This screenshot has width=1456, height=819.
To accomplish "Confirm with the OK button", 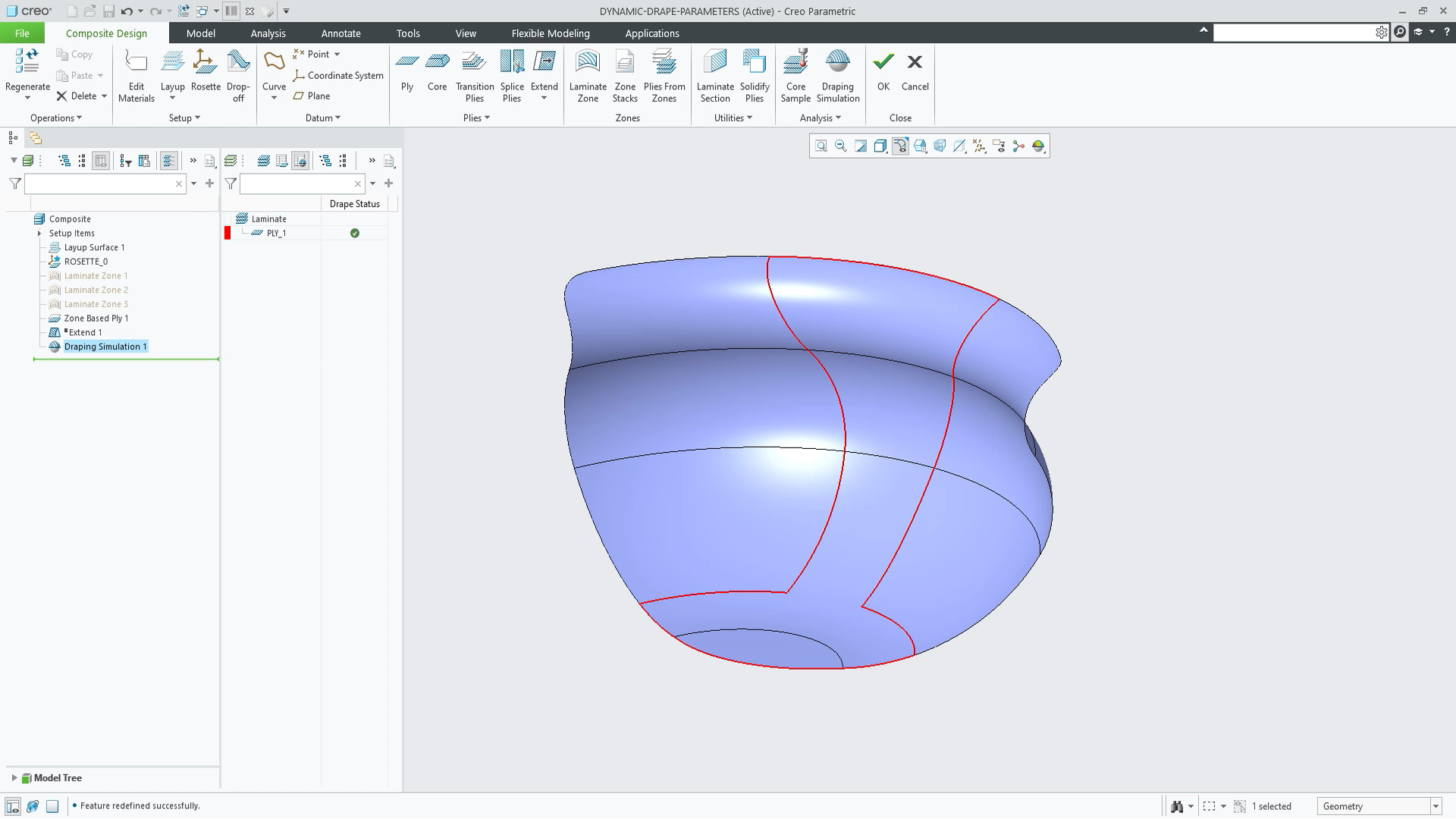I will pyautogui.click(x=883, y=71).
